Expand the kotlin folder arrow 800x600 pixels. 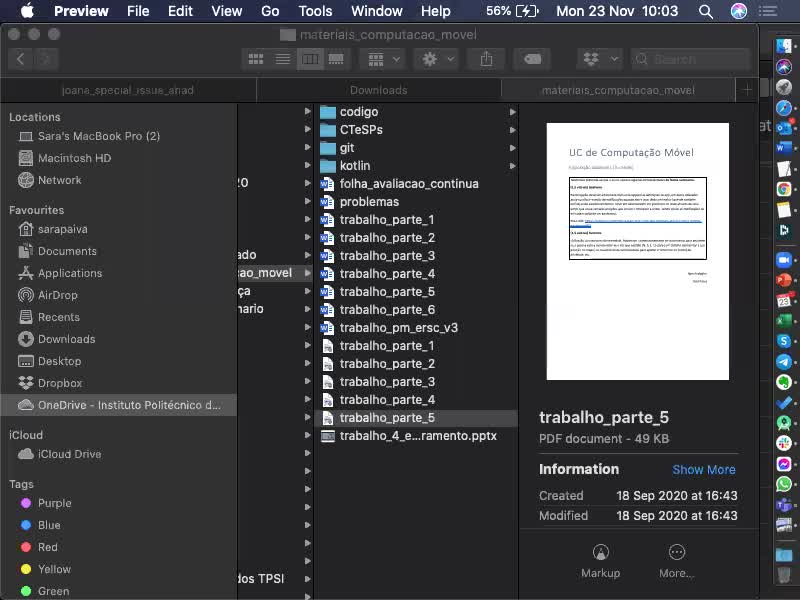512,166
